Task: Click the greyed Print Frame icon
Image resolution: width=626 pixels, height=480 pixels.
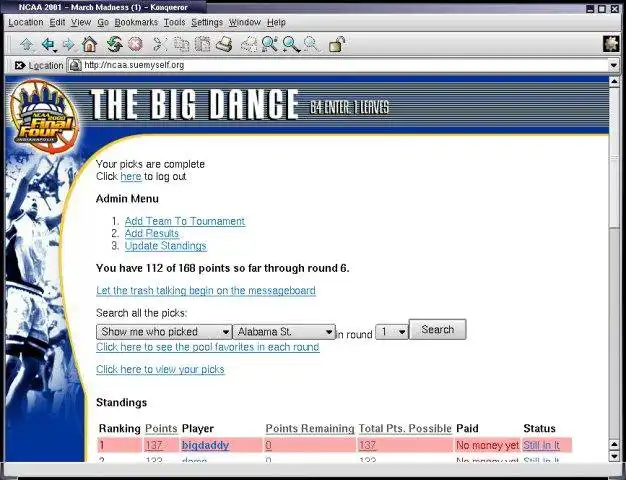Action: point(249,44)
